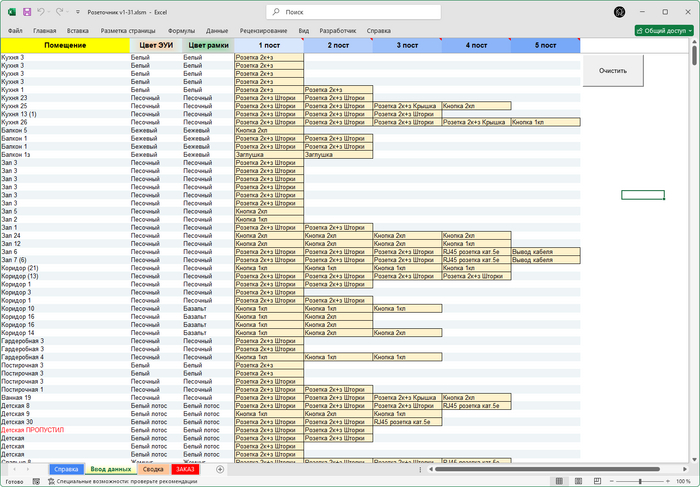Click the zoom level slider
This screenshot has height=487, width=700.
(640, 481)
